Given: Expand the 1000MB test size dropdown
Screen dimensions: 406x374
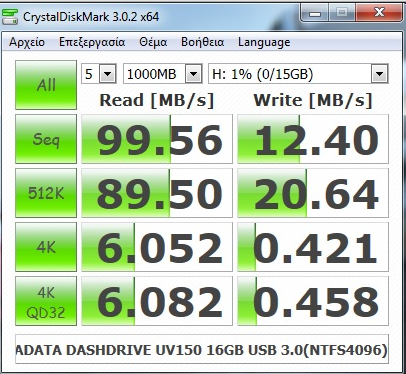Looking at the screenshot, I should [194, 74].
